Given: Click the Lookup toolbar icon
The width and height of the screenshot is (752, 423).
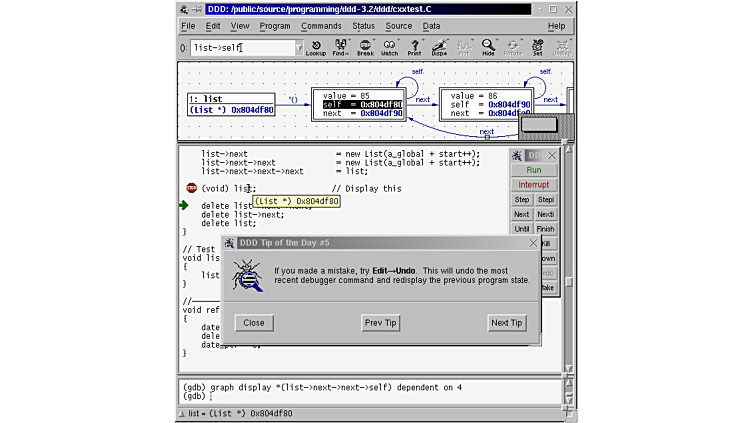Looking at the screenshot, I should [x=315, y=47].
